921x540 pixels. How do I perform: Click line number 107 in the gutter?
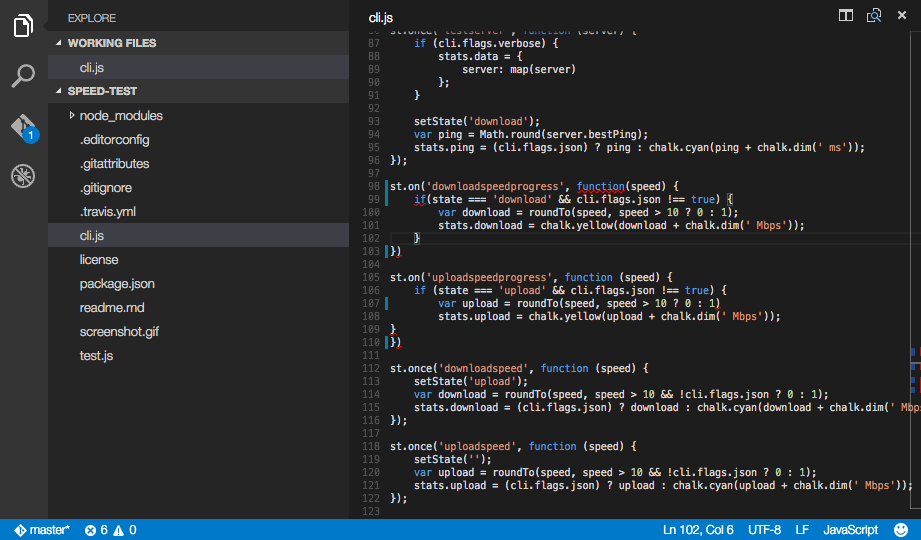pos(371,303)
